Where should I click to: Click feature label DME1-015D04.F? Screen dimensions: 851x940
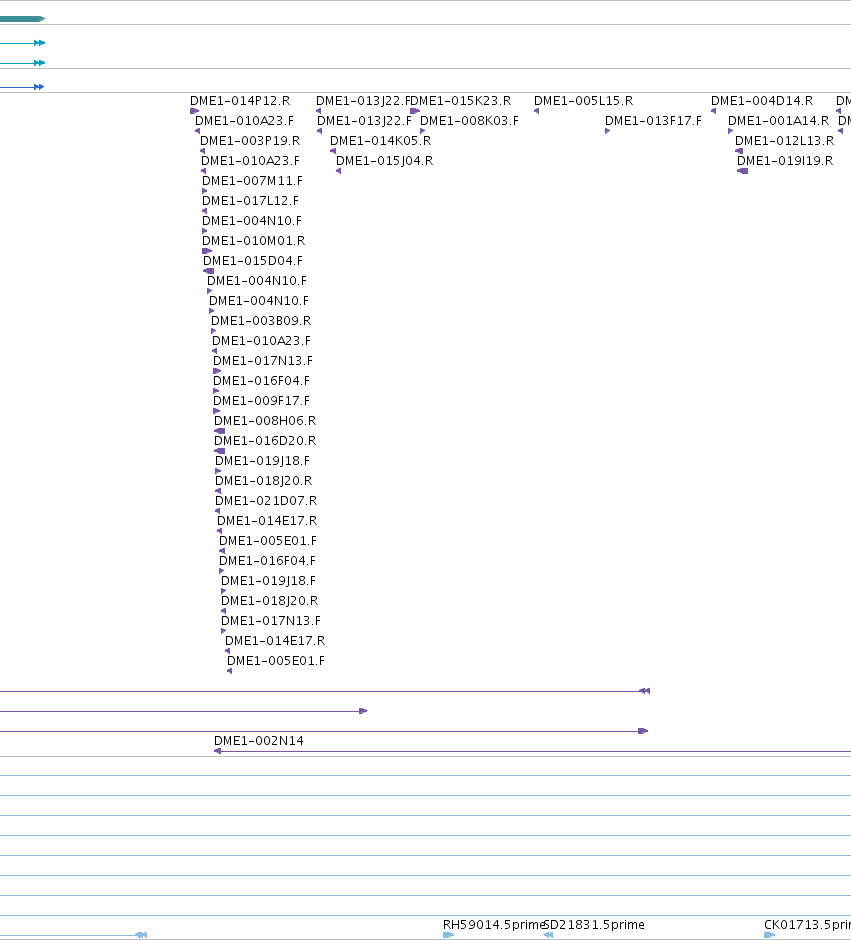tap(253, 261)
